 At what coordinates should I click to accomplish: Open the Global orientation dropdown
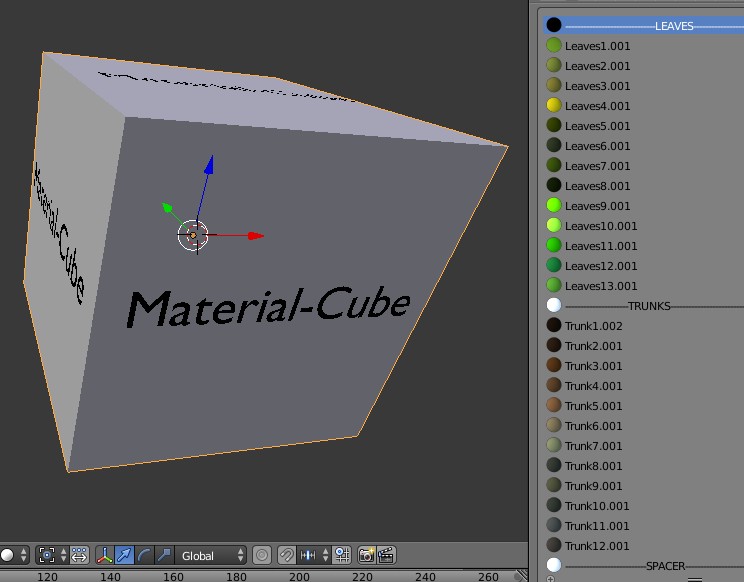pos(211,555)
